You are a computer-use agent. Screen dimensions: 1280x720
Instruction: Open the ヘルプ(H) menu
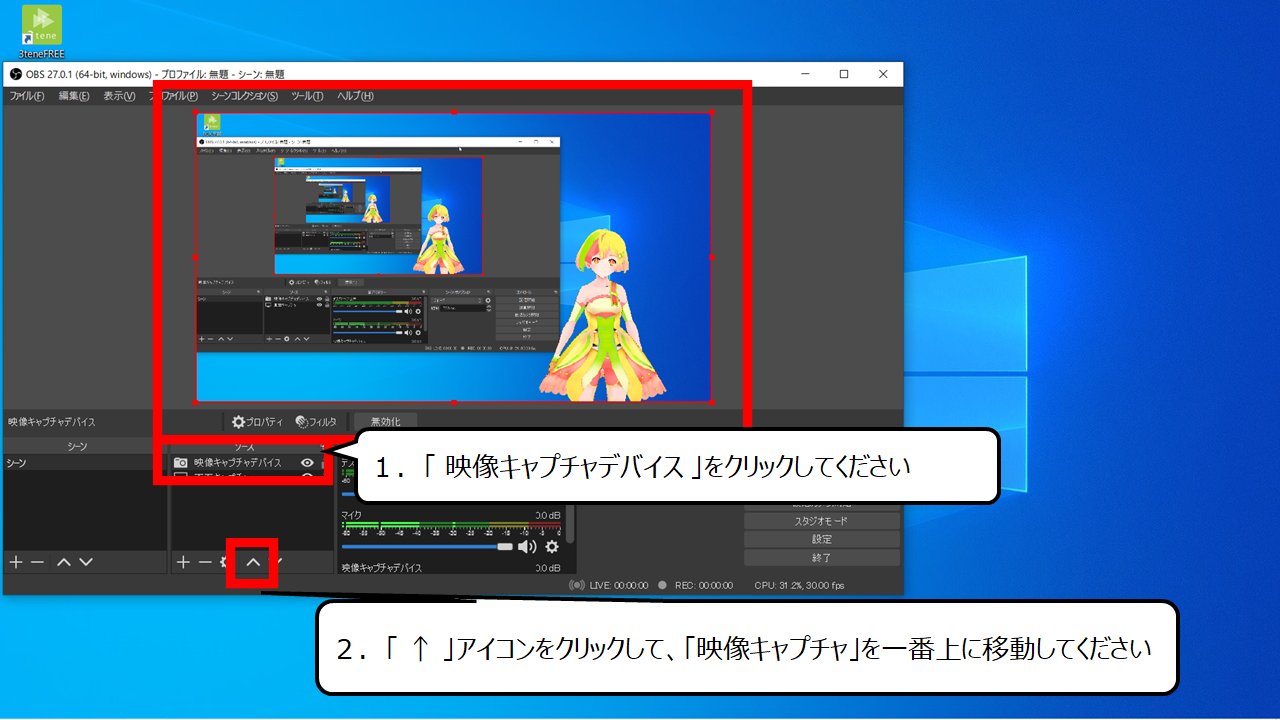point(355,96)
